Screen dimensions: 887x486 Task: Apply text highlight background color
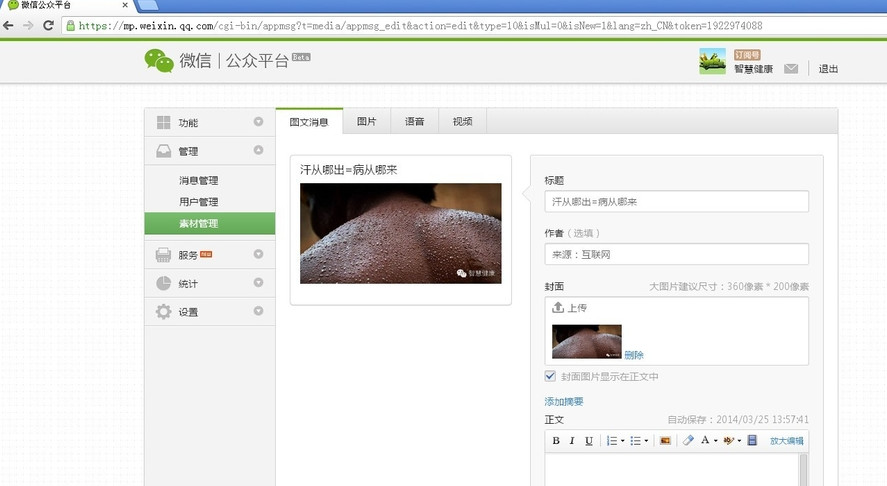click(x=729, y=440)
